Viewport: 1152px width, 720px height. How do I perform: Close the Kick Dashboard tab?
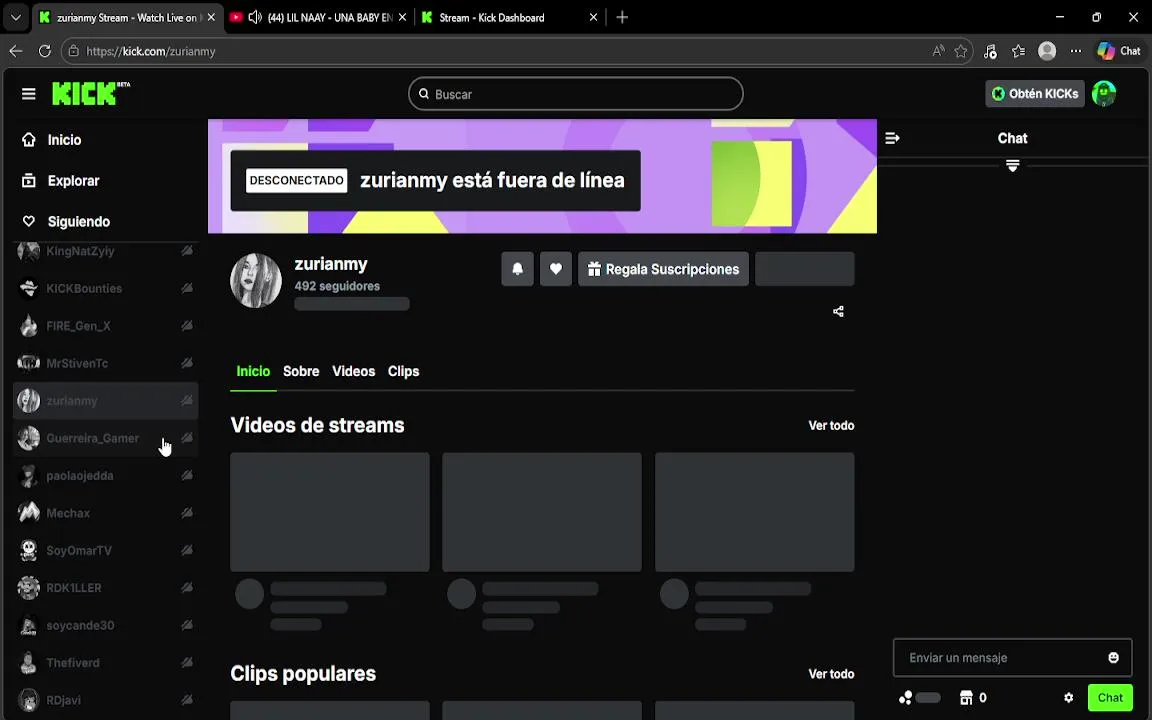593,18
